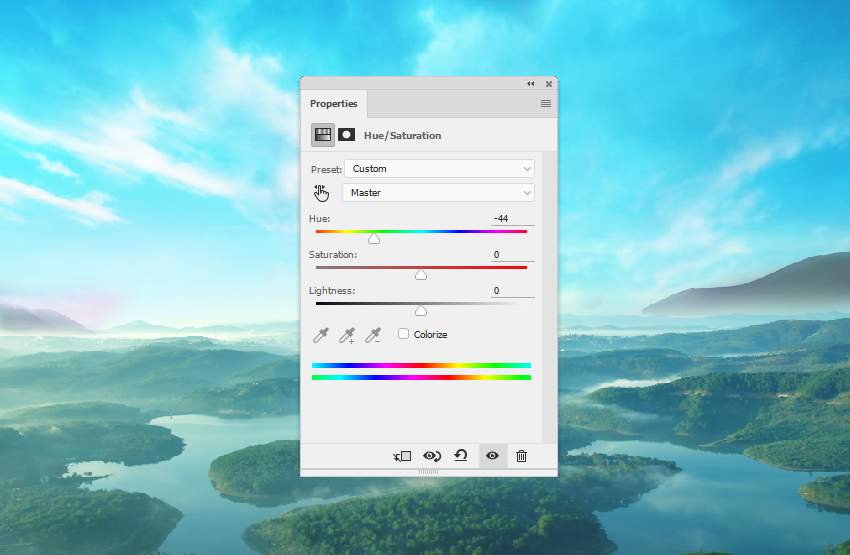View previous state of adjustment

click(x=432, y=456)
